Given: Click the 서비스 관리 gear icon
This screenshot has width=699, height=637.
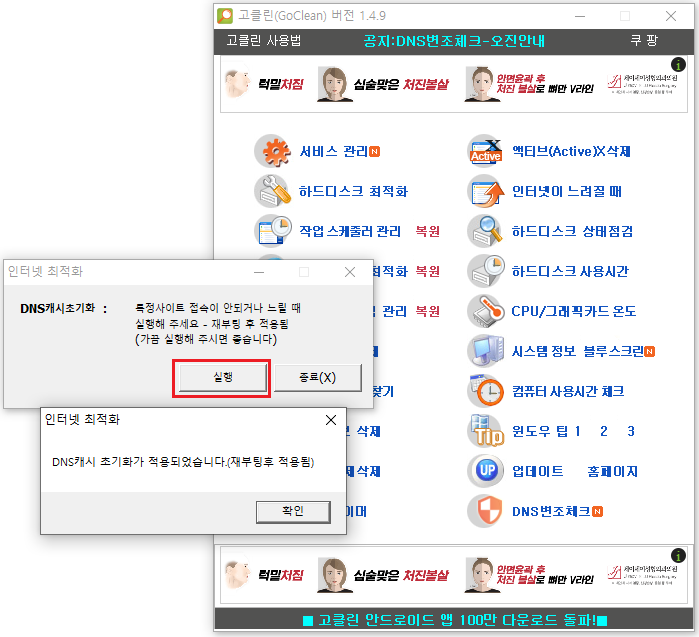Looking at the screenshot, I should coord(273,151).
